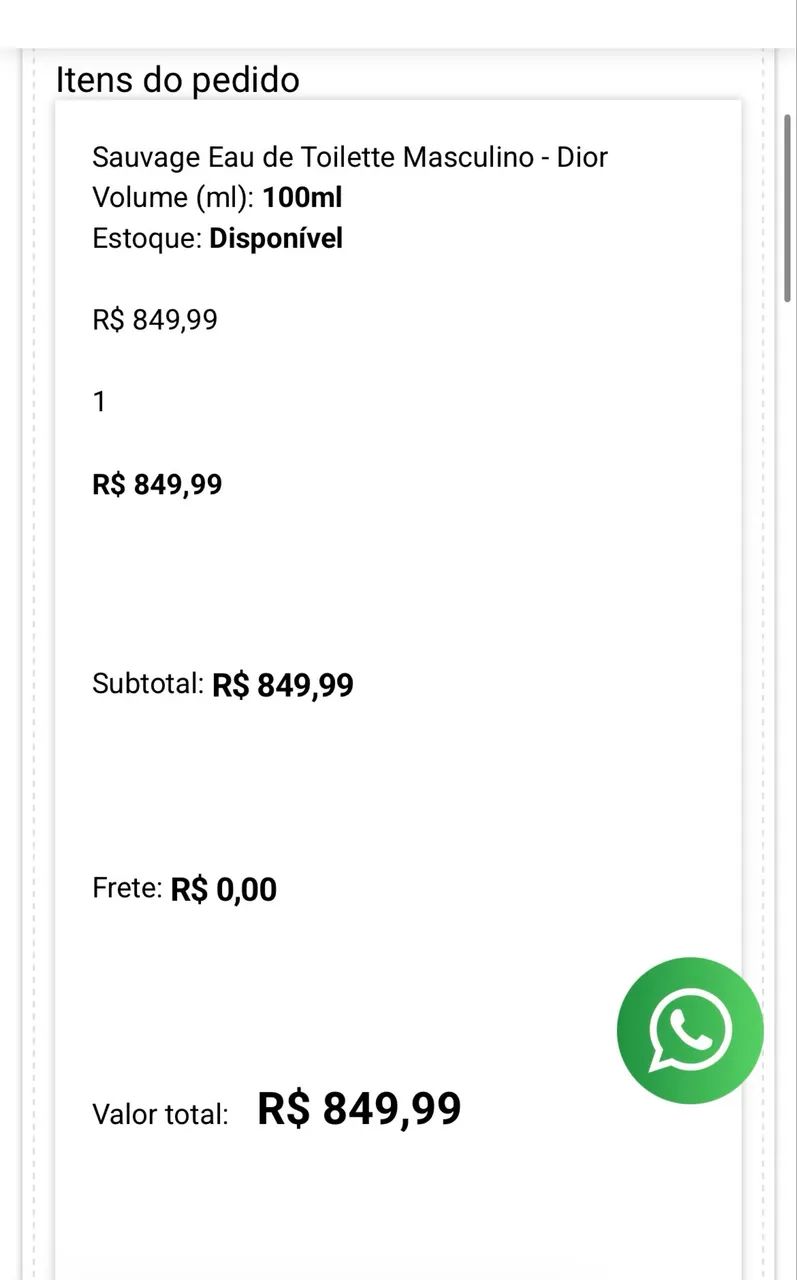Click the shipping cost R$ 0,00
Image resolution: width=797 pixels, height=1280 pixels.
click(x=224, y=889)
